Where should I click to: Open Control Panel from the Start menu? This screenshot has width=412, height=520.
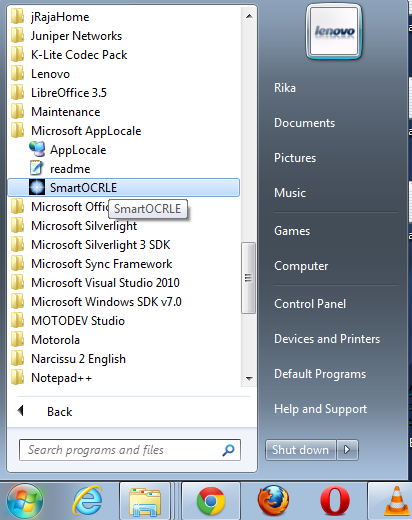click(310, 304)
